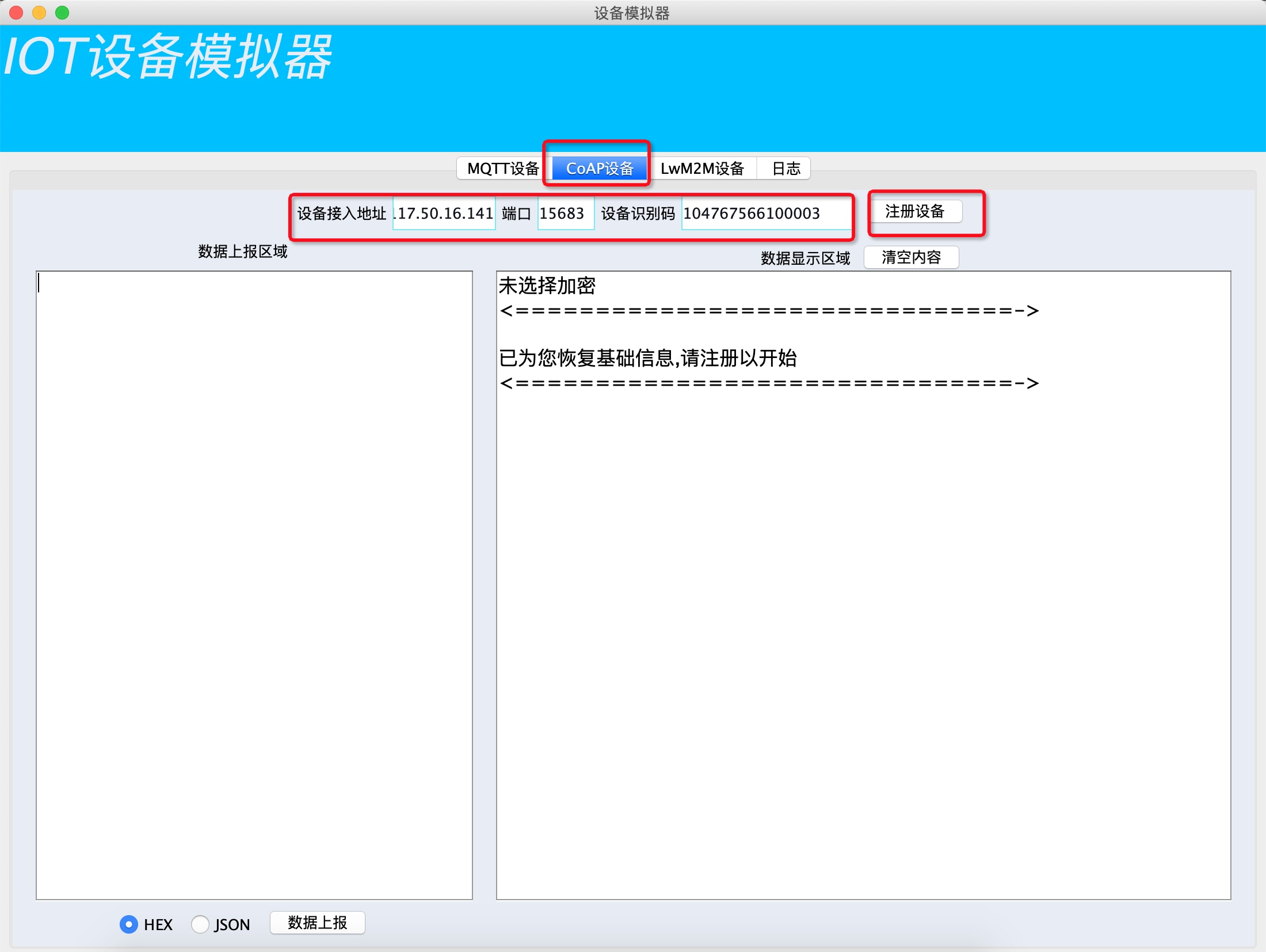Click the 数据上报 submit button
Viewport: 1266px width, 952px height.
point(317,923)
